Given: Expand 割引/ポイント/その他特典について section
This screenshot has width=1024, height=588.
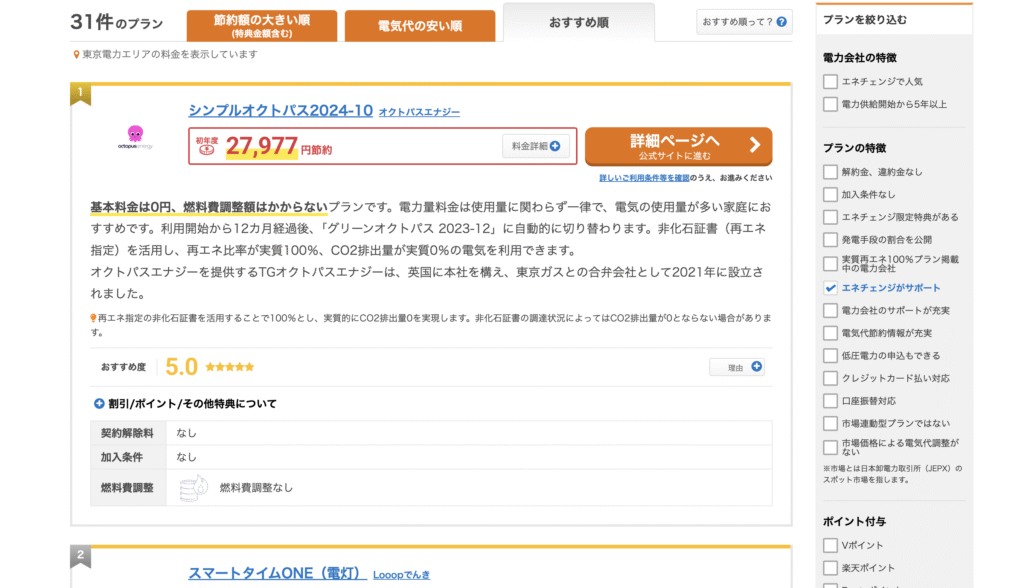Looking at the screenshot, I should [185, 404].
